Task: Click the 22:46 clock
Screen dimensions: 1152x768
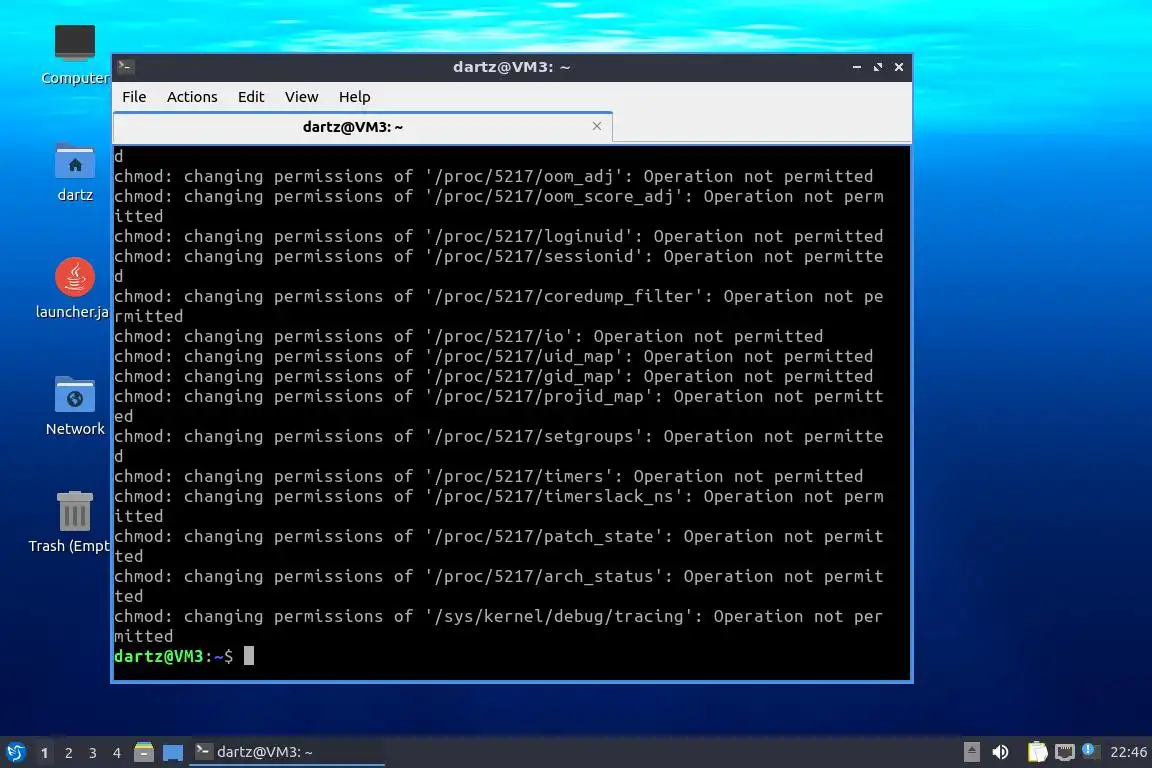Action: coord(1128,752)
